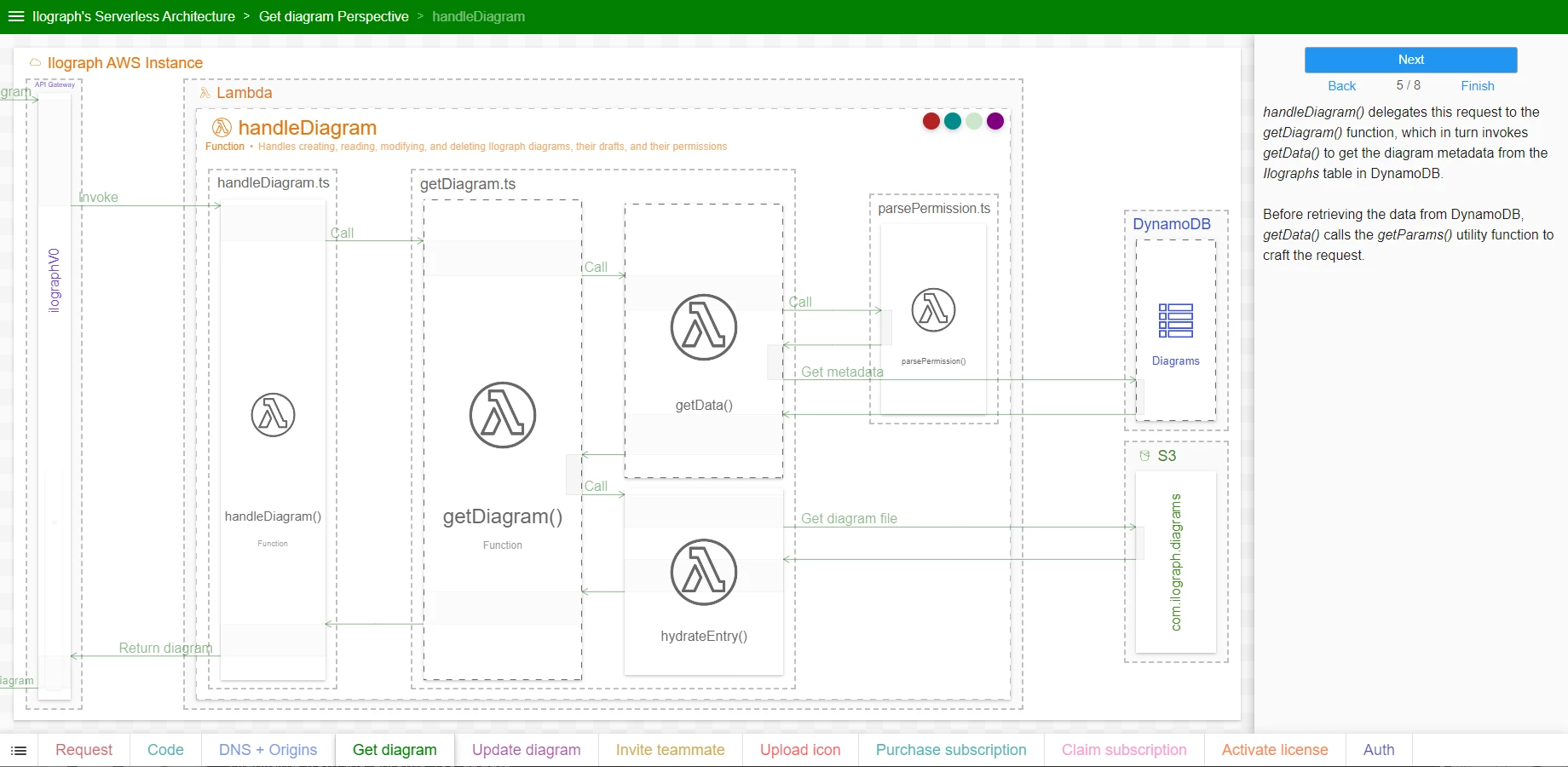Click the handleDiagram breadcrumb

pos(479,16)
